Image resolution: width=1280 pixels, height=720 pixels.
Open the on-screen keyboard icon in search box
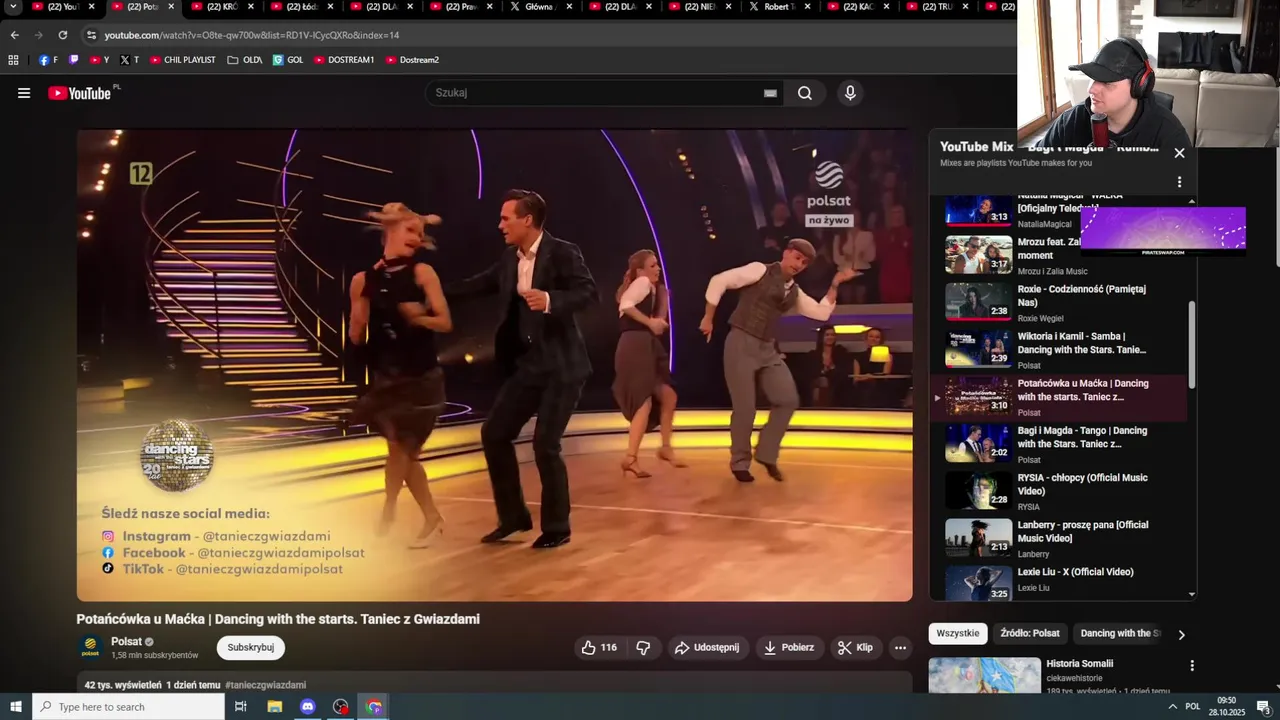[770, 93]
